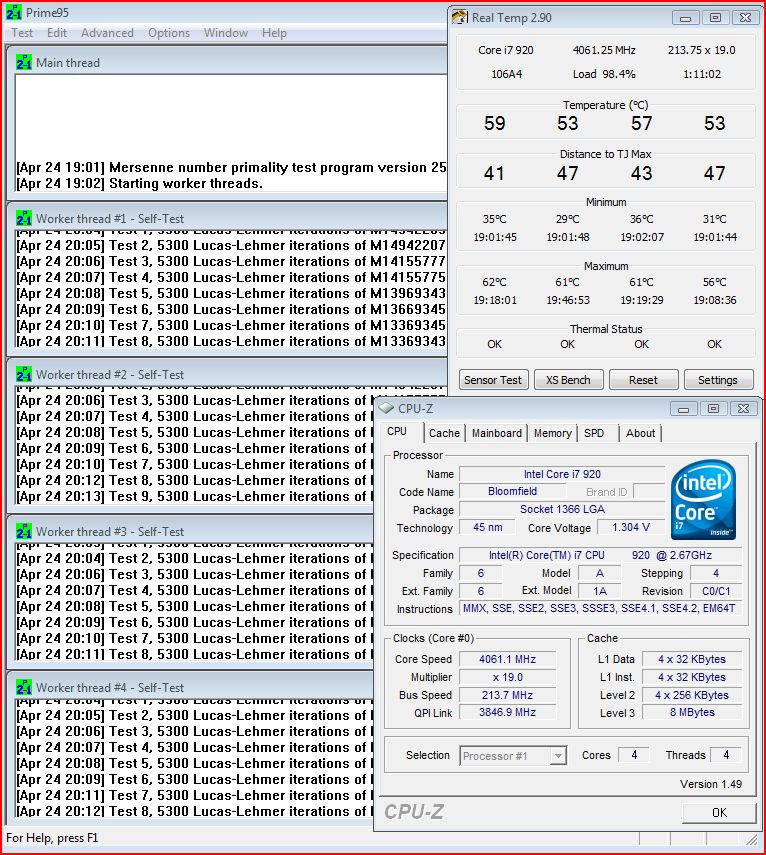Click the Instructions field listing MMX, SSE
766x855 pixels.
point(600,608)
